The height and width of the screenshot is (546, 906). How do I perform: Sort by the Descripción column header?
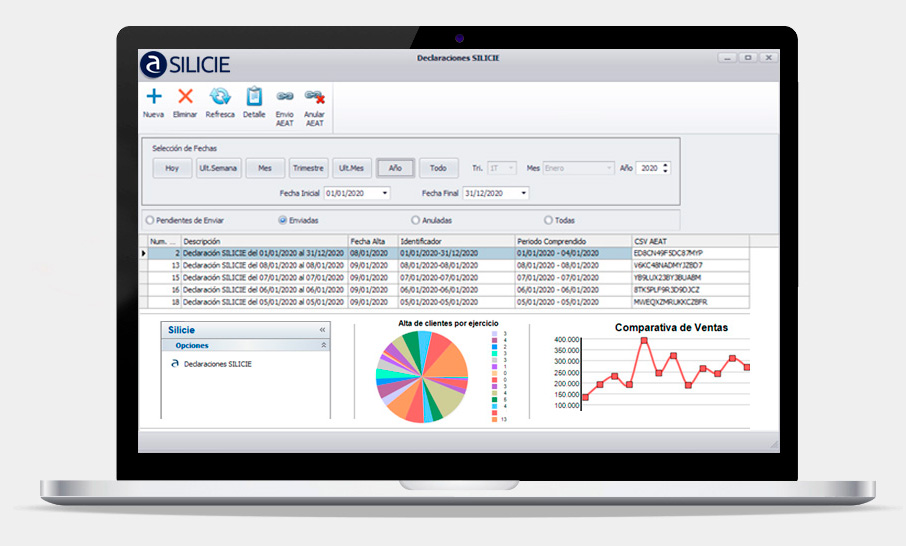(x=263, y=241)
